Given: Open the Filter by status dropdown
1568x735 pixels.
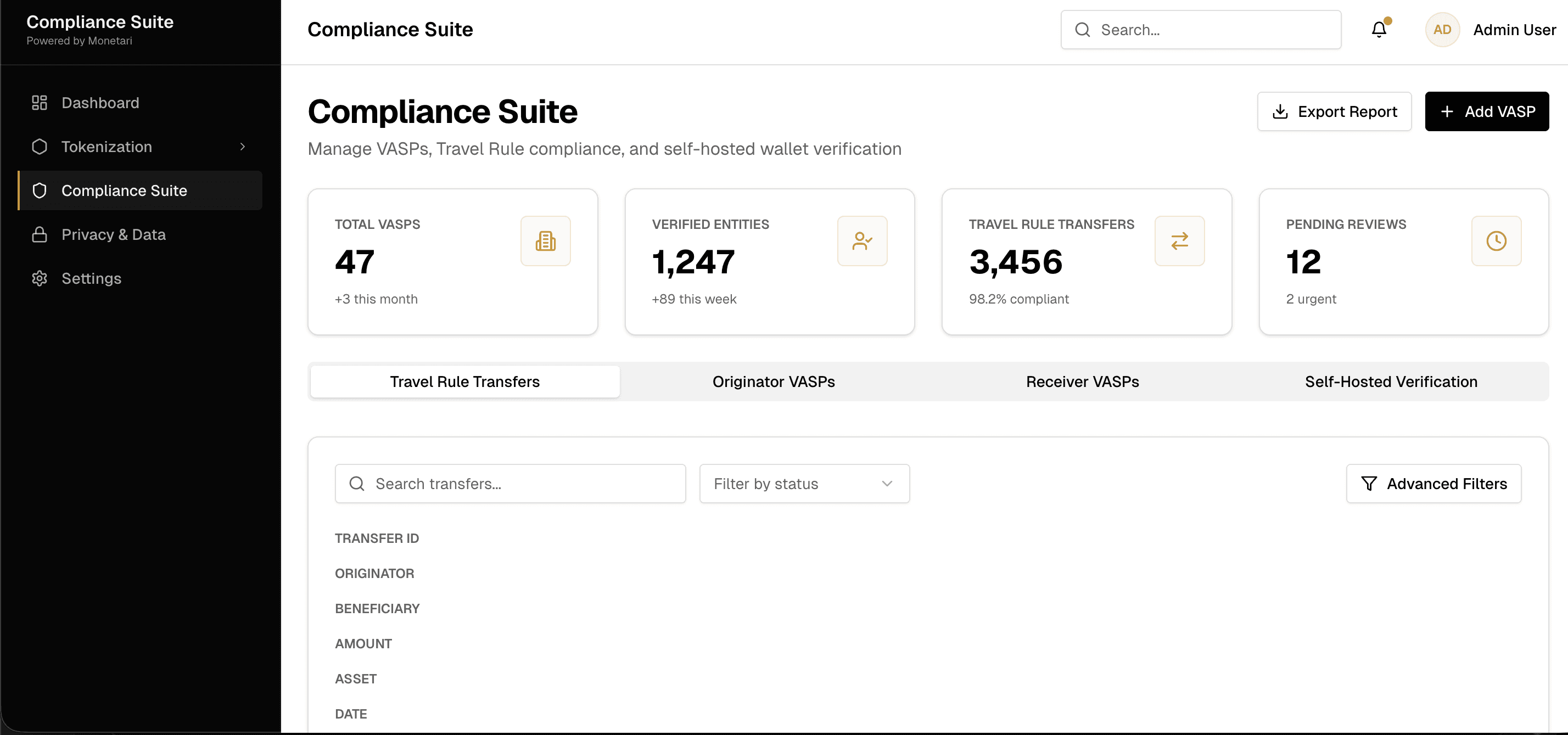Looking at the screenshot, I should click(x=803, y=484).
